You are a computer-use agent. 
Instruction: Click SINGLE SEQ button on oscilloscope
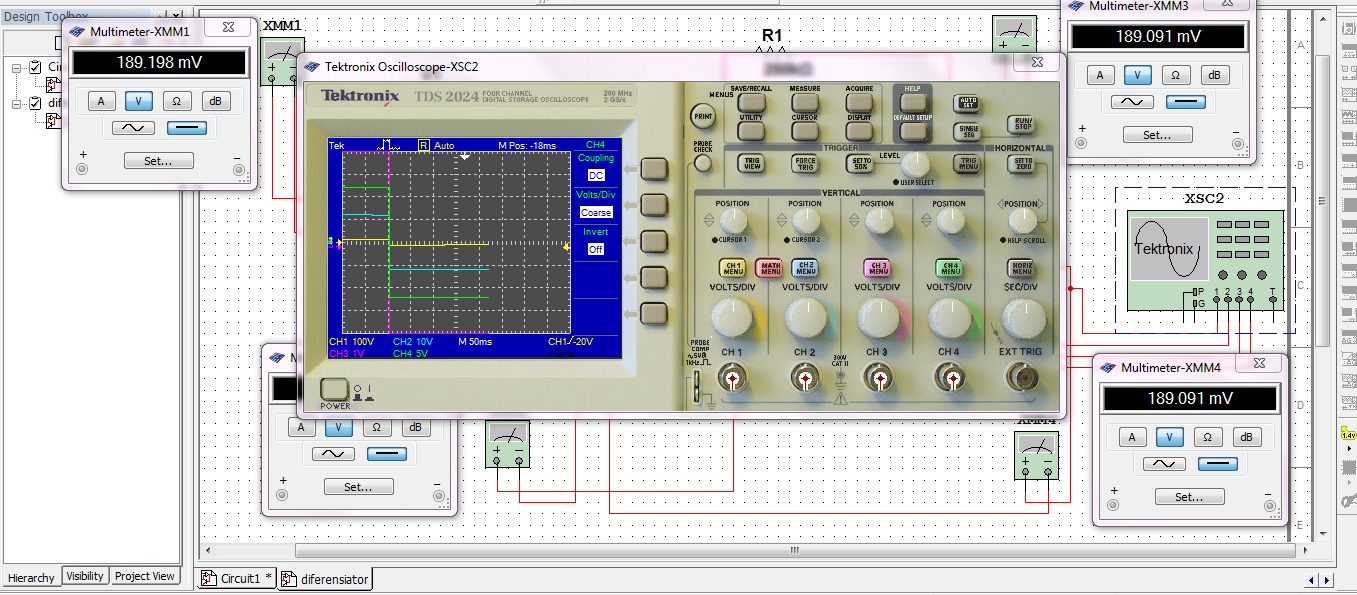coord(968,131)
